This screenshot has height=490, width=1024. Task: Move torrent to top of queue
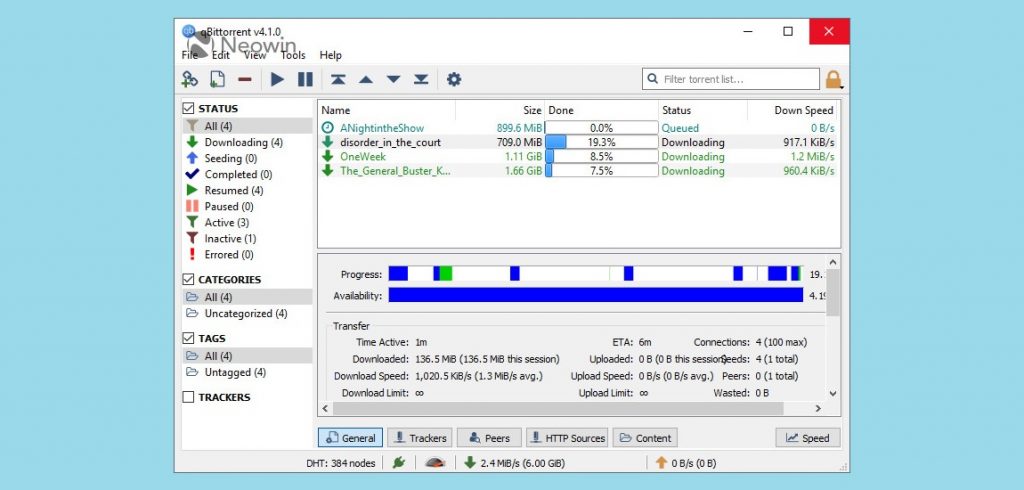click(338, 80)
